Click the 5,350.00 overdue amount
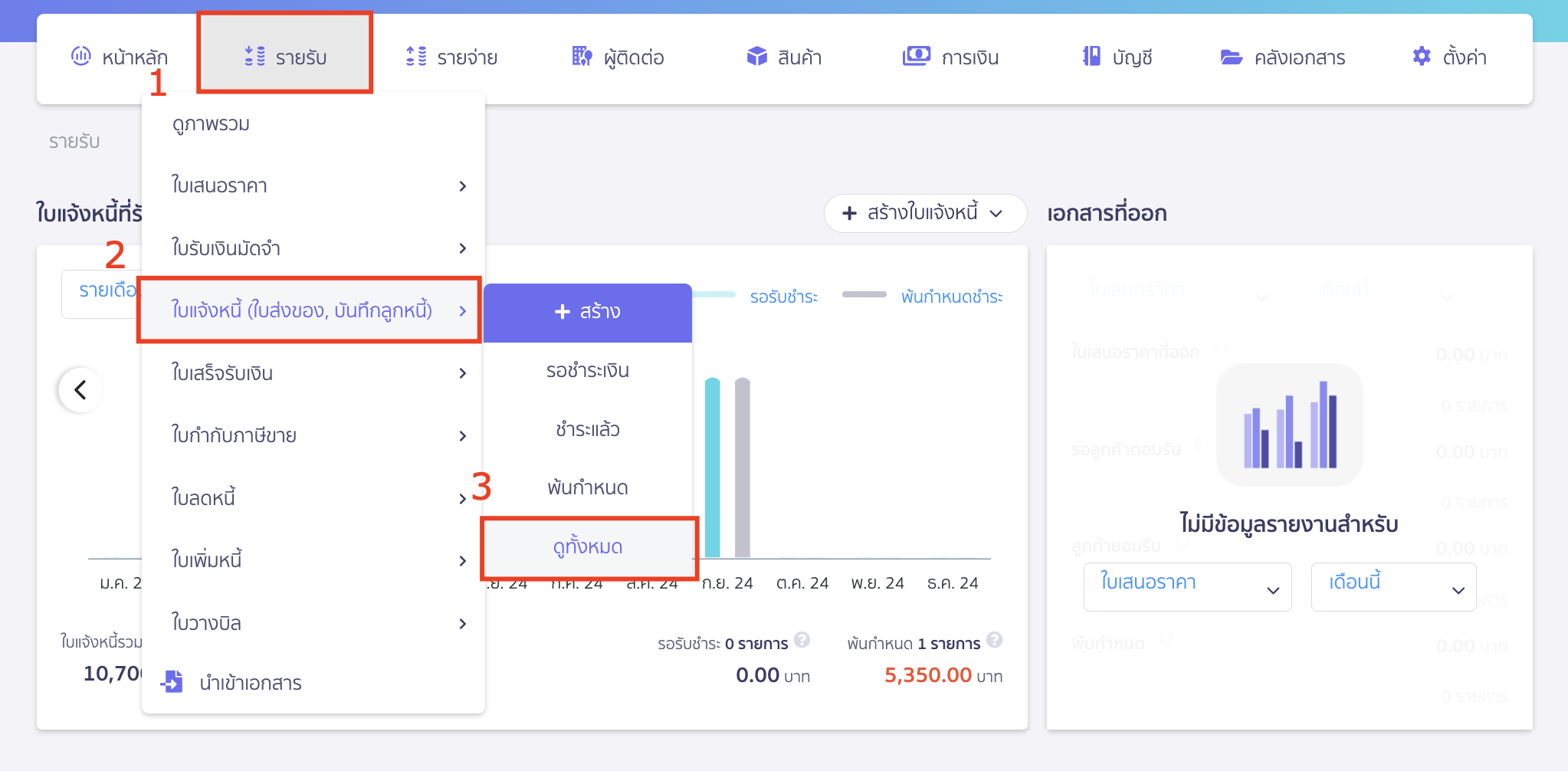The width and height of the screenshot is (1568, 771). click(x=928, y=675)
